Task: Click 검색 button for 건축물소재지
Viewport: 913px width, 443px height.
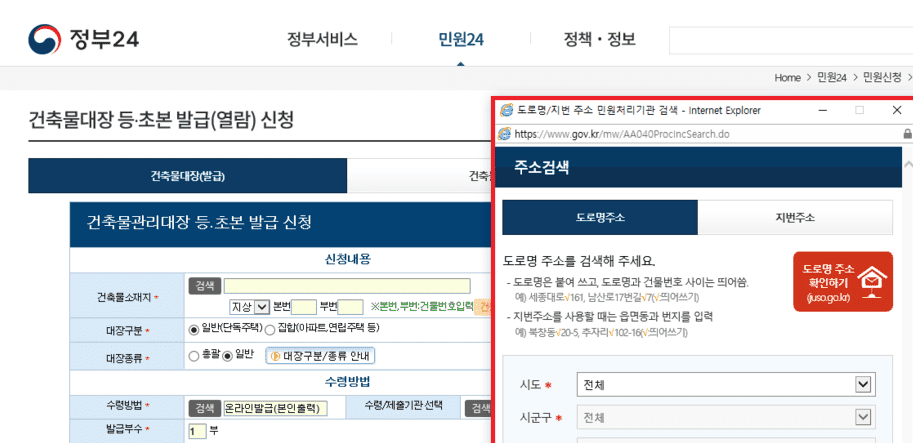Action: [x=204, y=286]
